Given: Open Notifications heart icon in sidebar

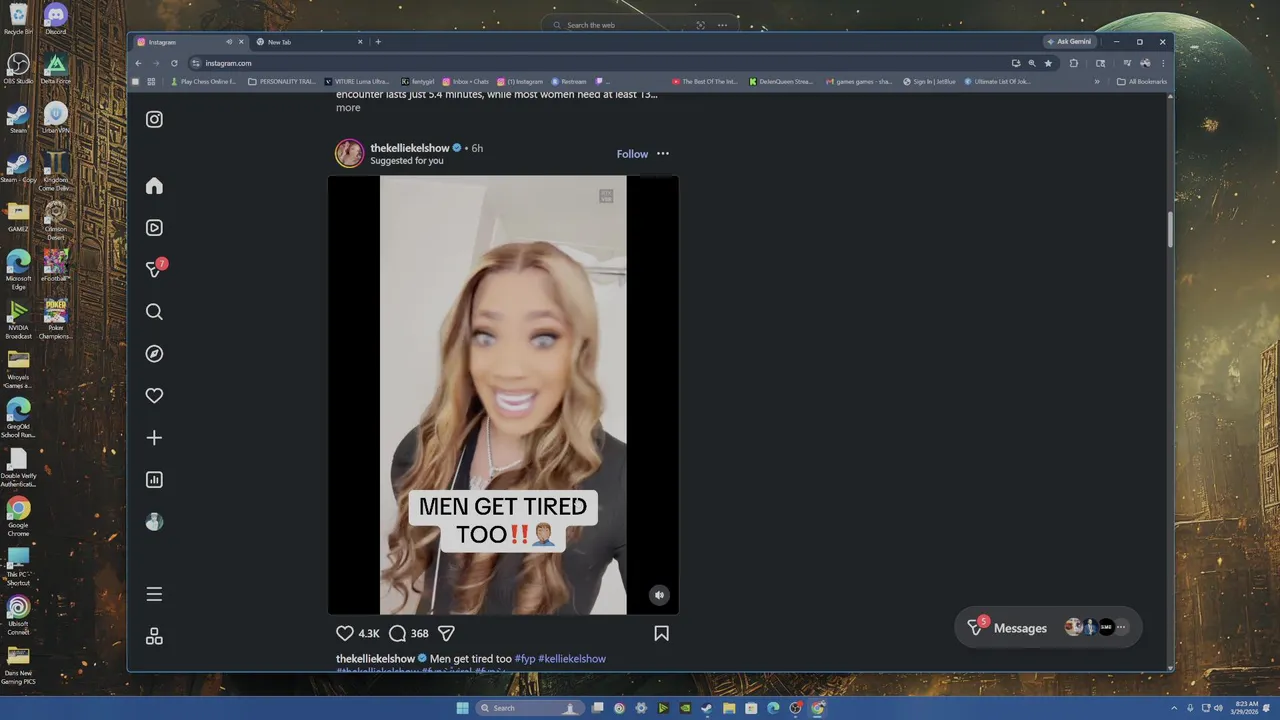Looking at the screenshot, I should point(154,396).
